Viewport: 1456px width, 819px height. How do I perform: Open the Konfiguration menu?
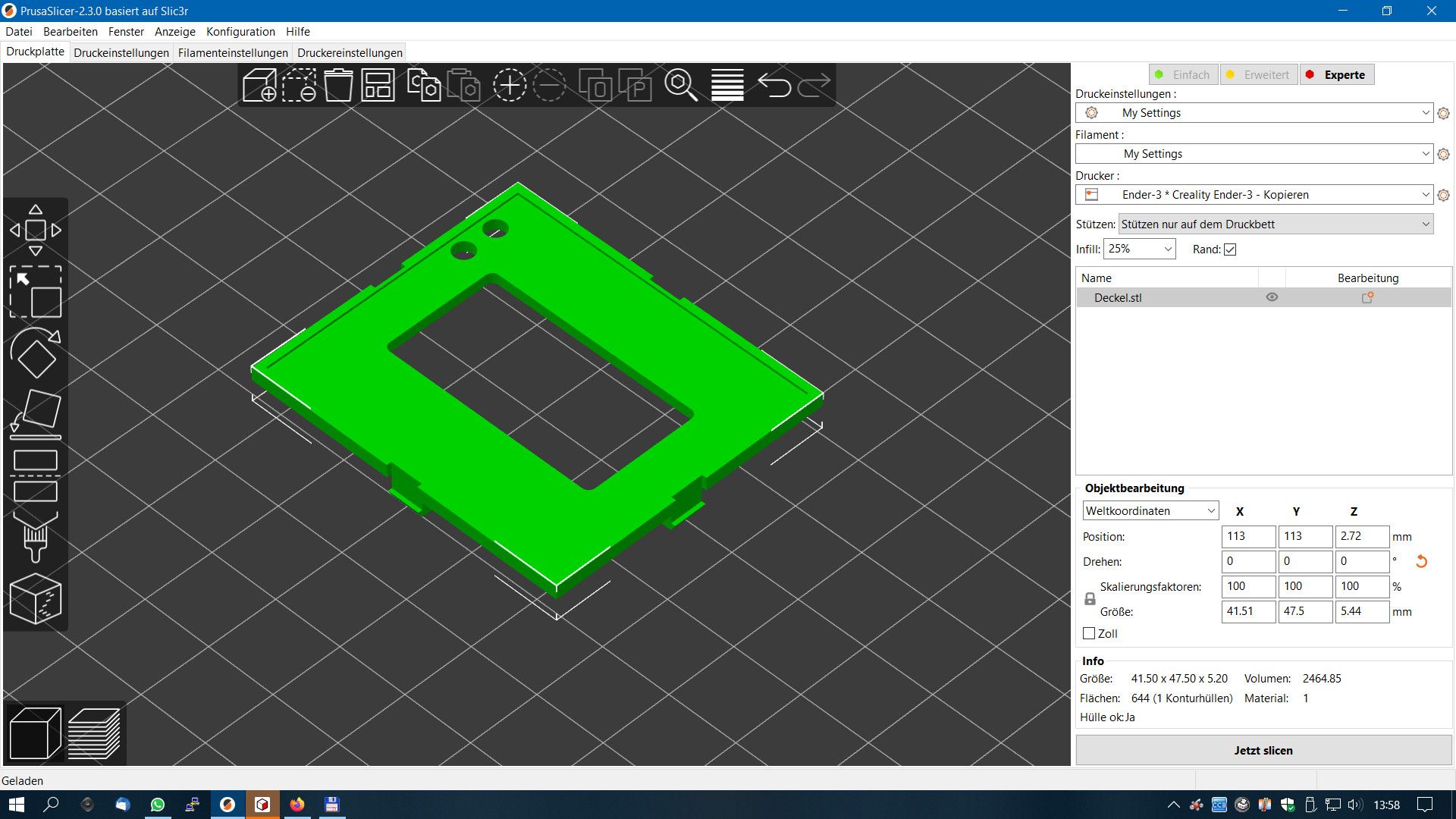tap(240, 32)
